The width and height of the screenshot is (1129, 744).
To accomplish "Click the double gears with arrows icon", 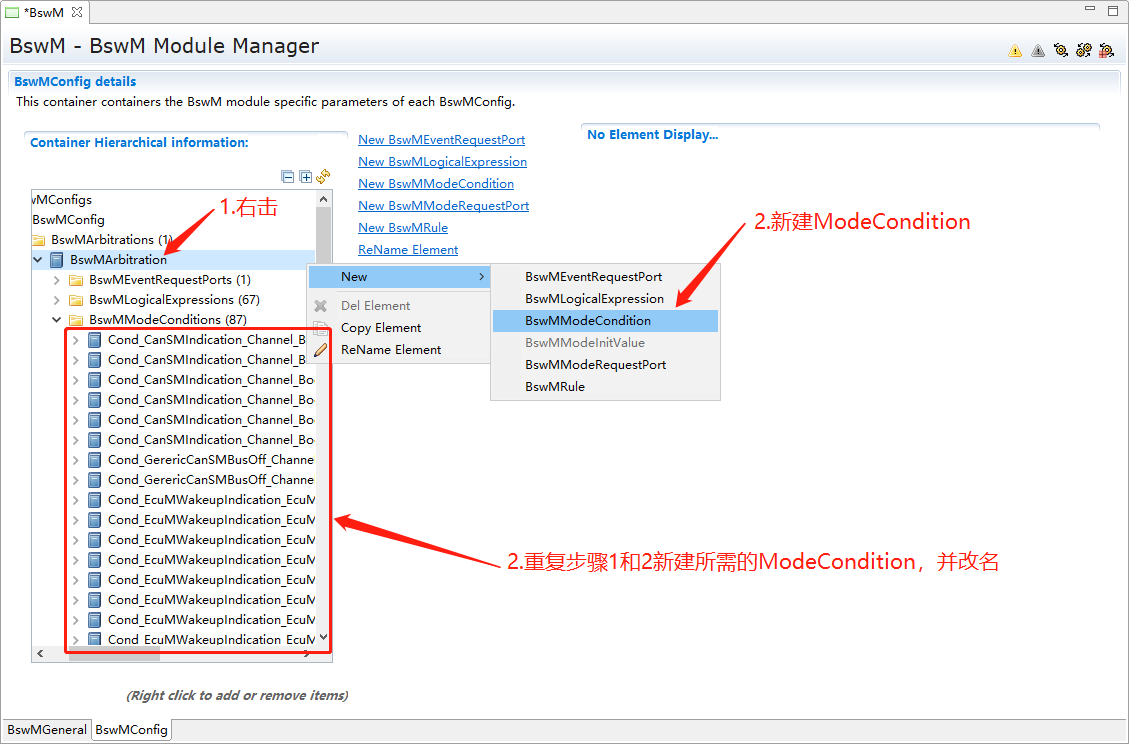I will (1083, 50).
